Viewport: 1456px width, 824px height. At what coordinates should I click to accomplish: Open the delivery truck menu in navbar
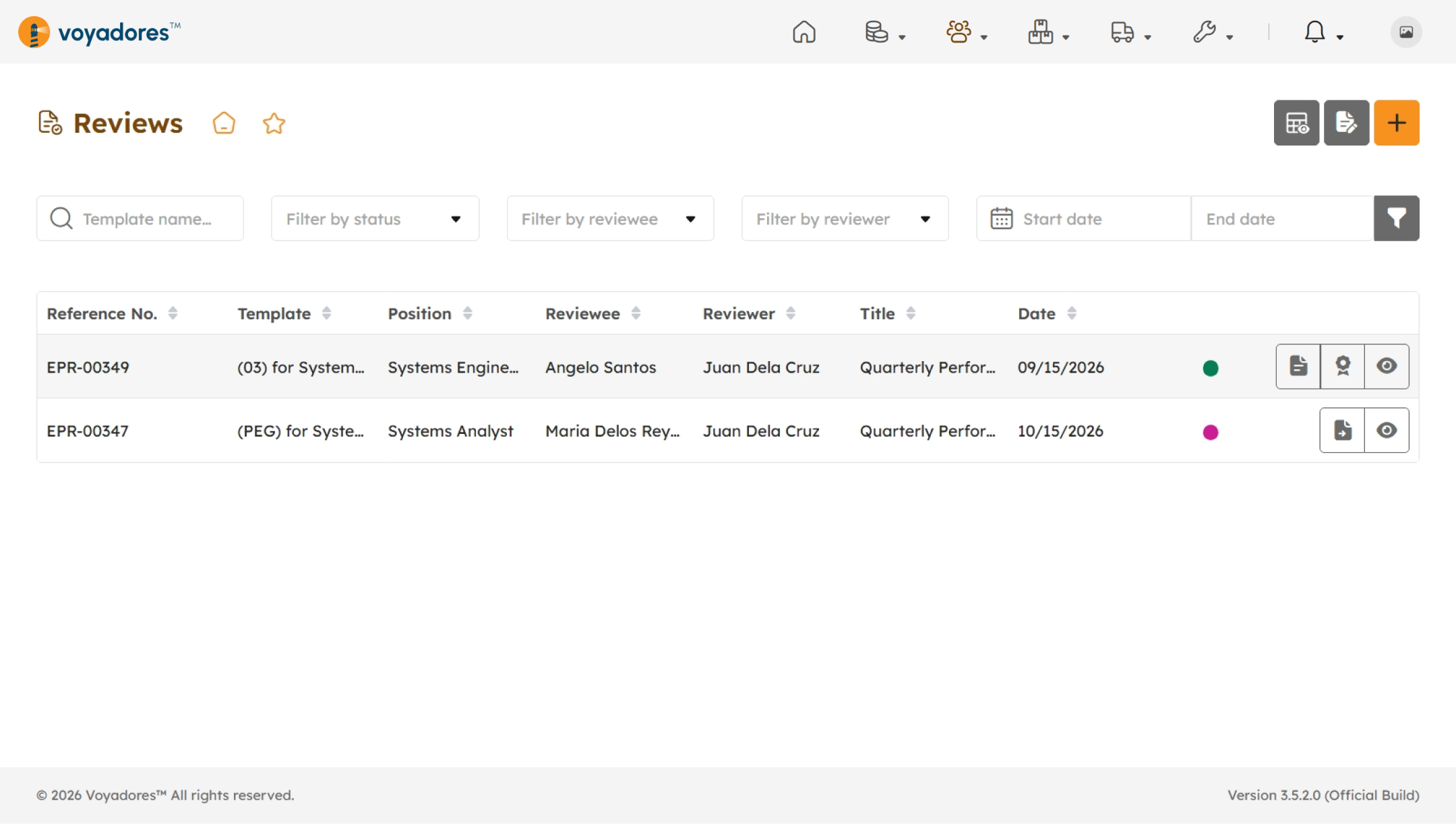pos(1130,32)
